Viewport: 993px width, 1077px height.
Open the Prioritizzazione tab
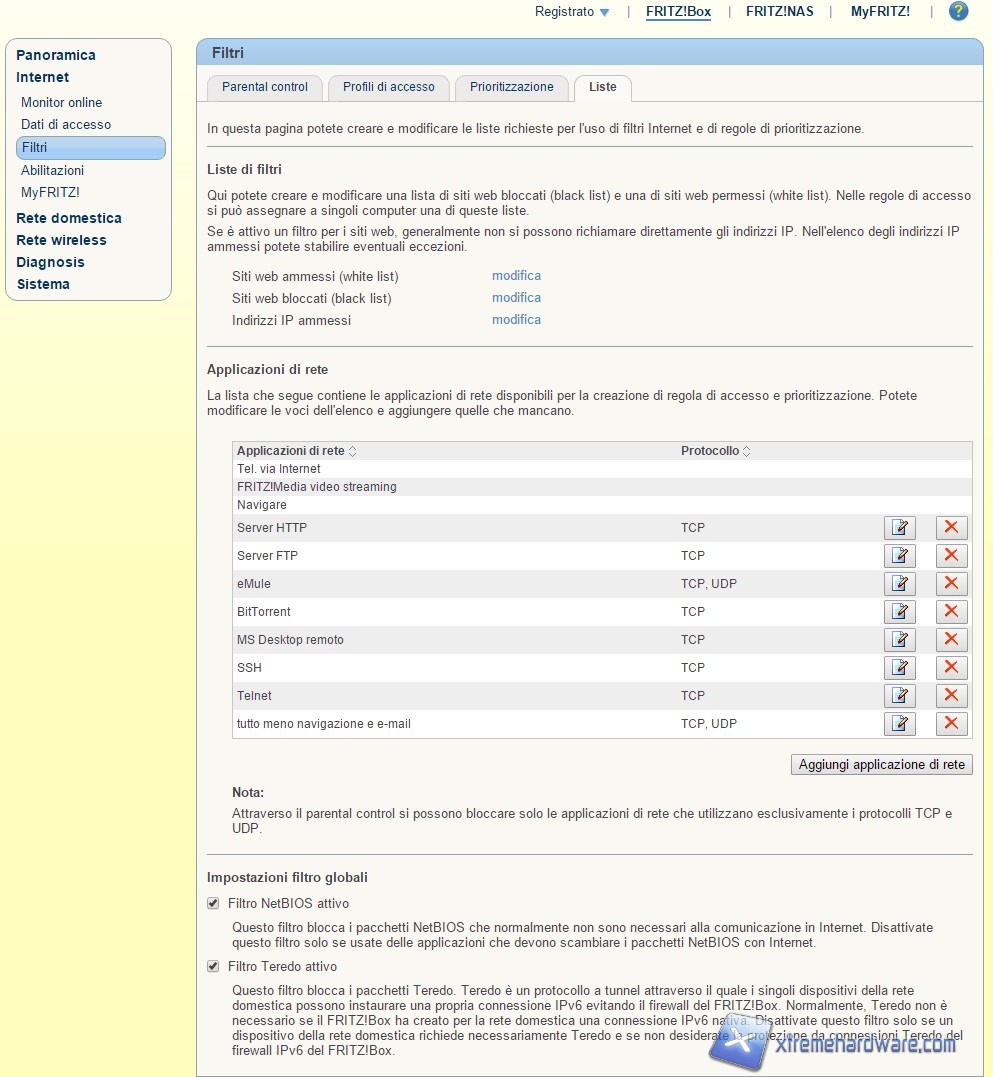(x=511, y=87)
